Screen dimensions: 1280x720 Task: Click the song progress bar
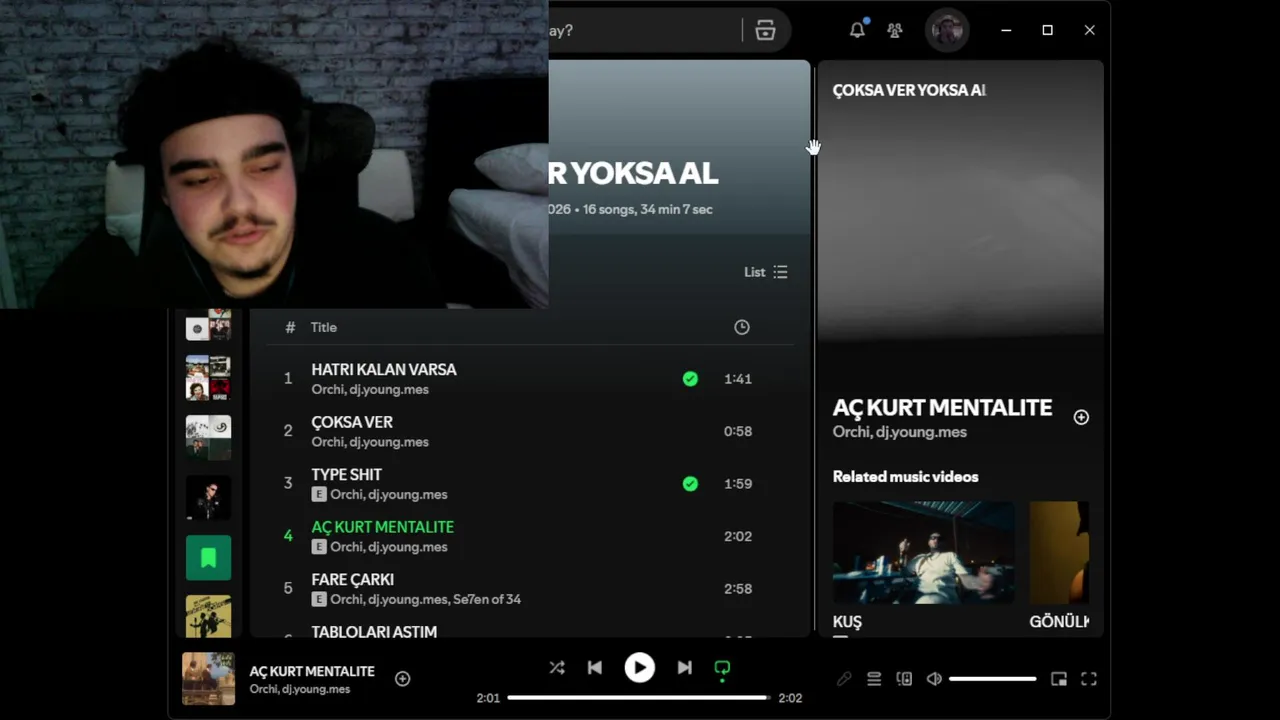pos(639,698)
